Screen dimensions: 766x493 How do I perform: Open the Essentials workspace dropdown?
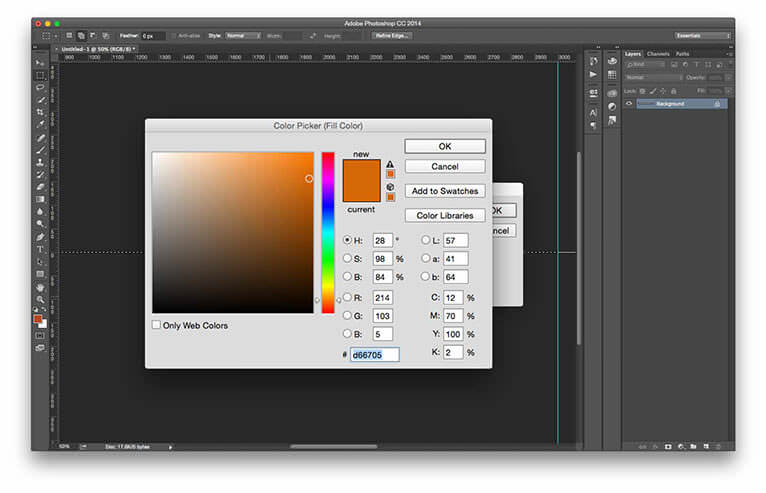(x=702, y=36)
